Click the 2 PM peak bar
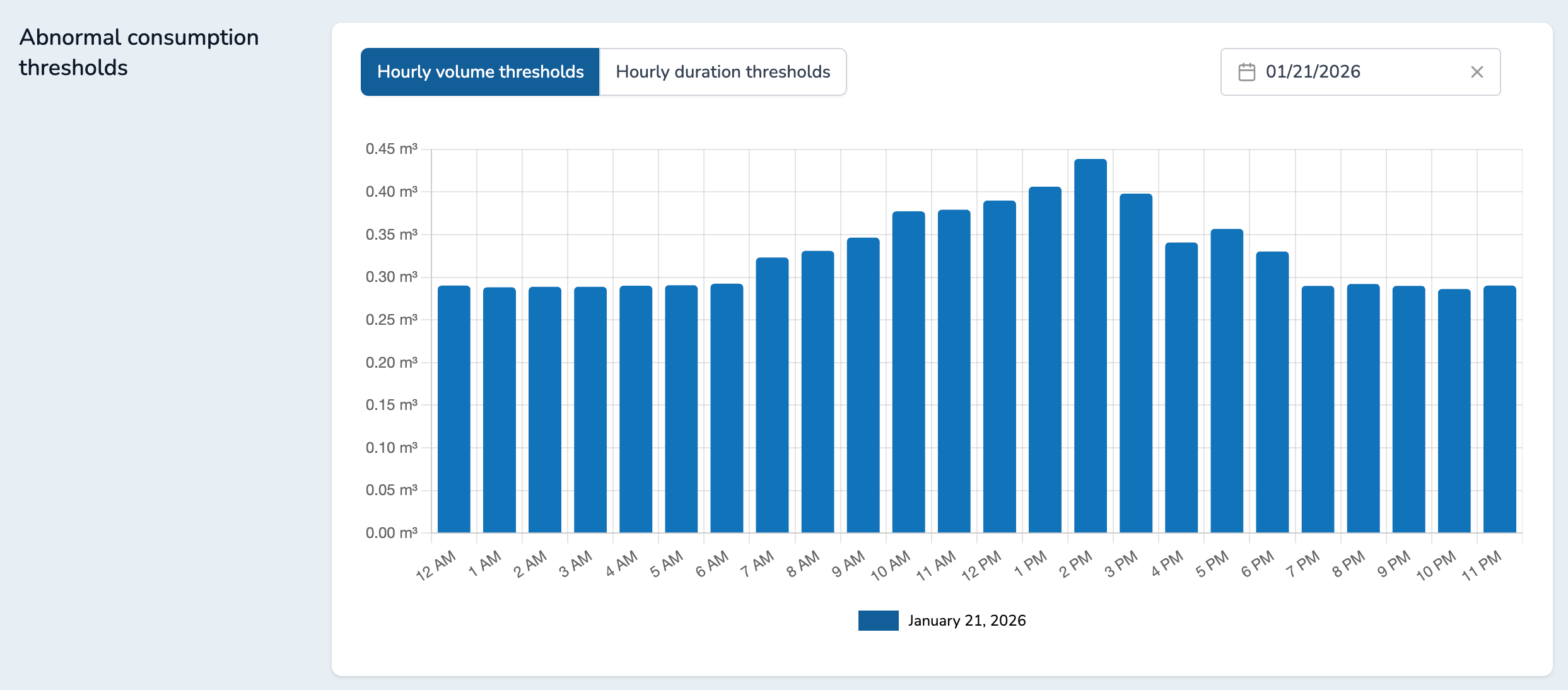This screenshot has width=1568, height=690. coord(1091,347)
